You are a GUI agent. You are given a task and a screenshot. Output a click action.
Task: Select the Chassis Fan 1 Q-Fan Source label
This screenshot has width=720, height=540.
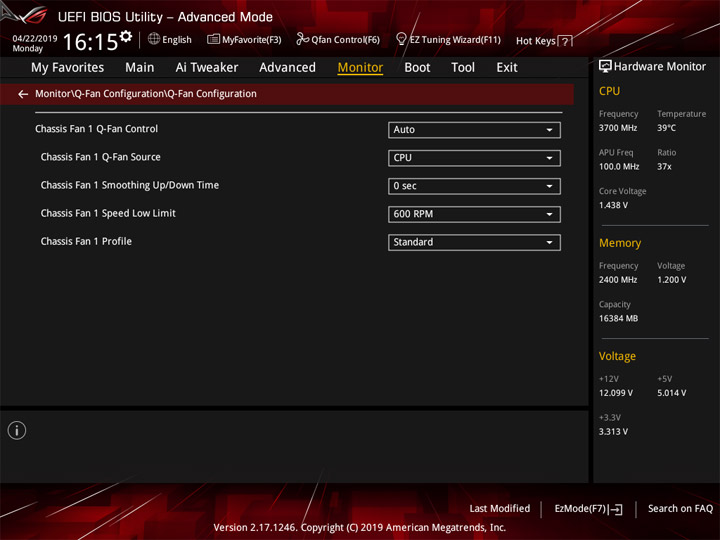click(101, 157)
